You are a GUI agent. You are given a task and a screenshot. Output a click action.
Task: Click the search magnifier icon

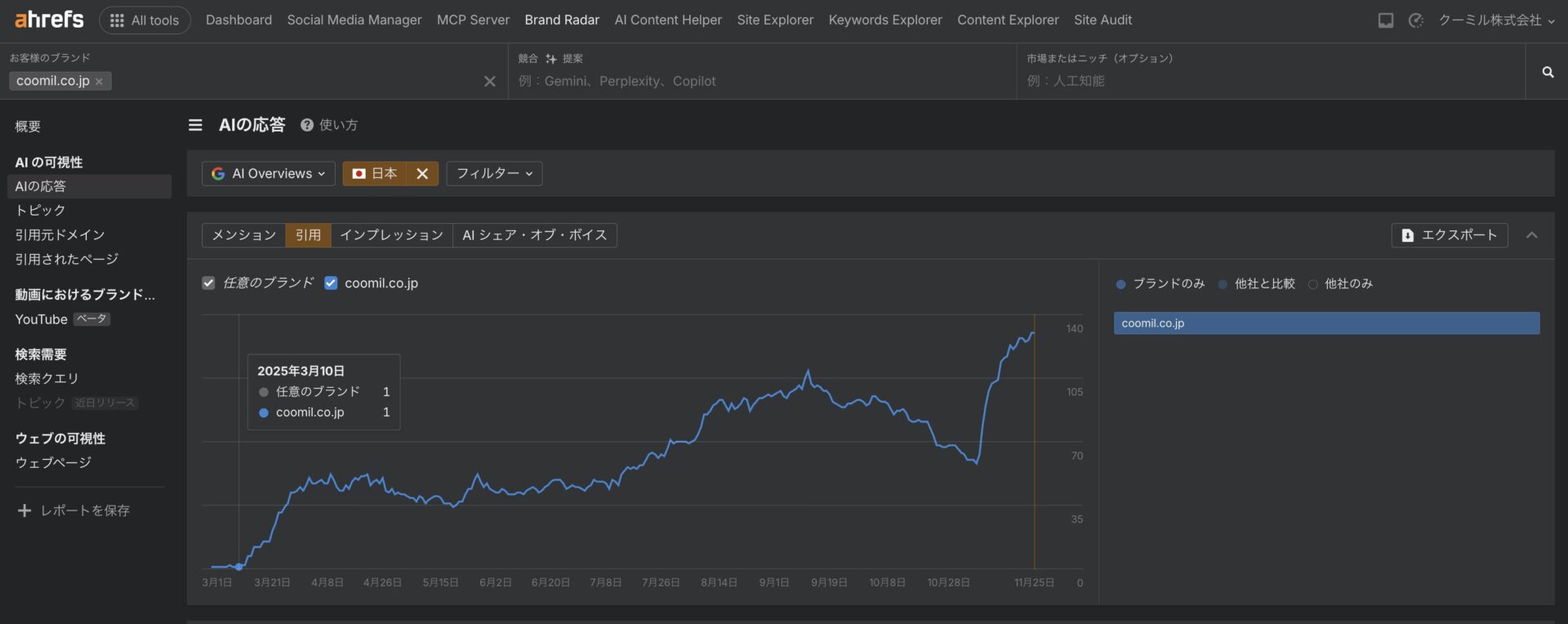click(1547, 72)
